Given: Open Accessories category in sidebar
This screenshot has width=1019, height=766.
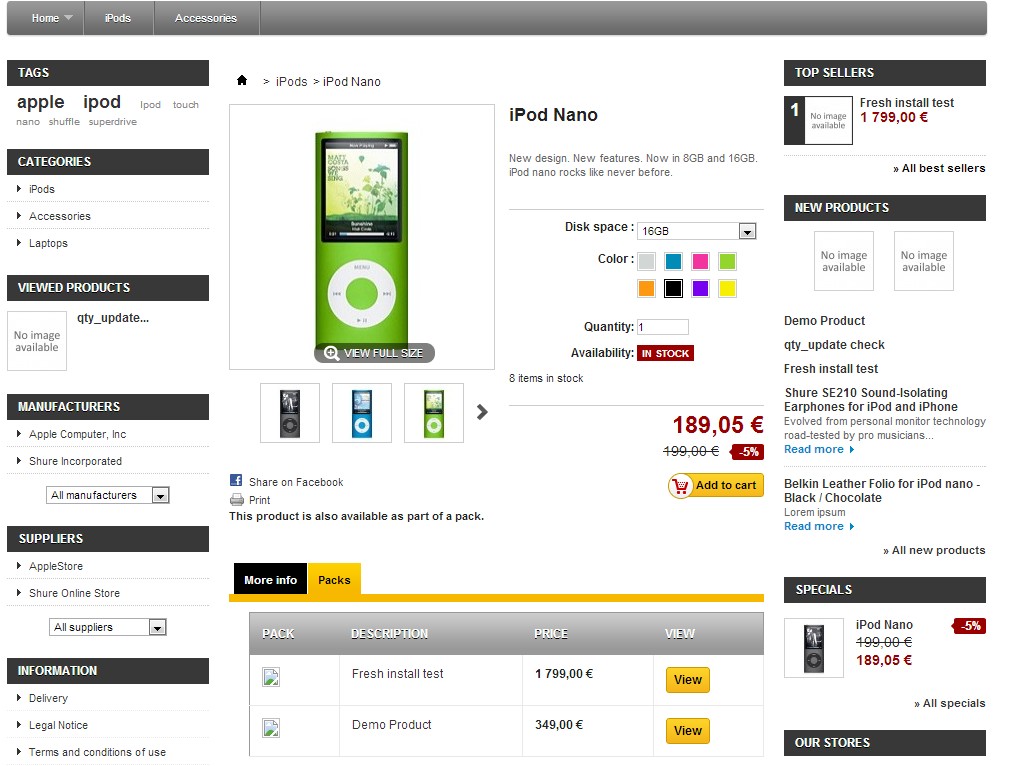Looking at the screenshot, I should 60,216.
